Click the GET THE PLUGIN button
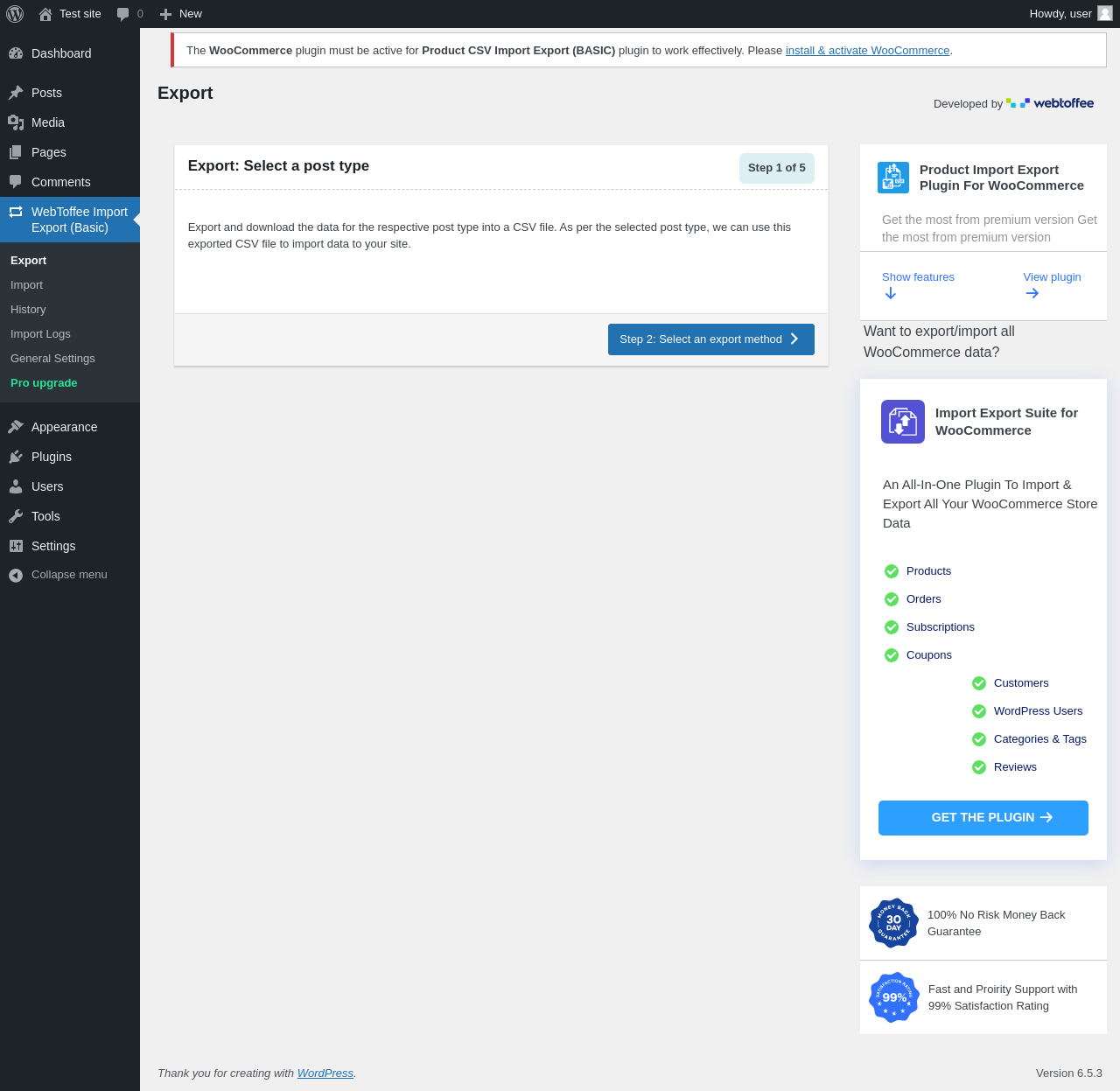Viewport: 1120px width, 1091px height. pos(983,818)
